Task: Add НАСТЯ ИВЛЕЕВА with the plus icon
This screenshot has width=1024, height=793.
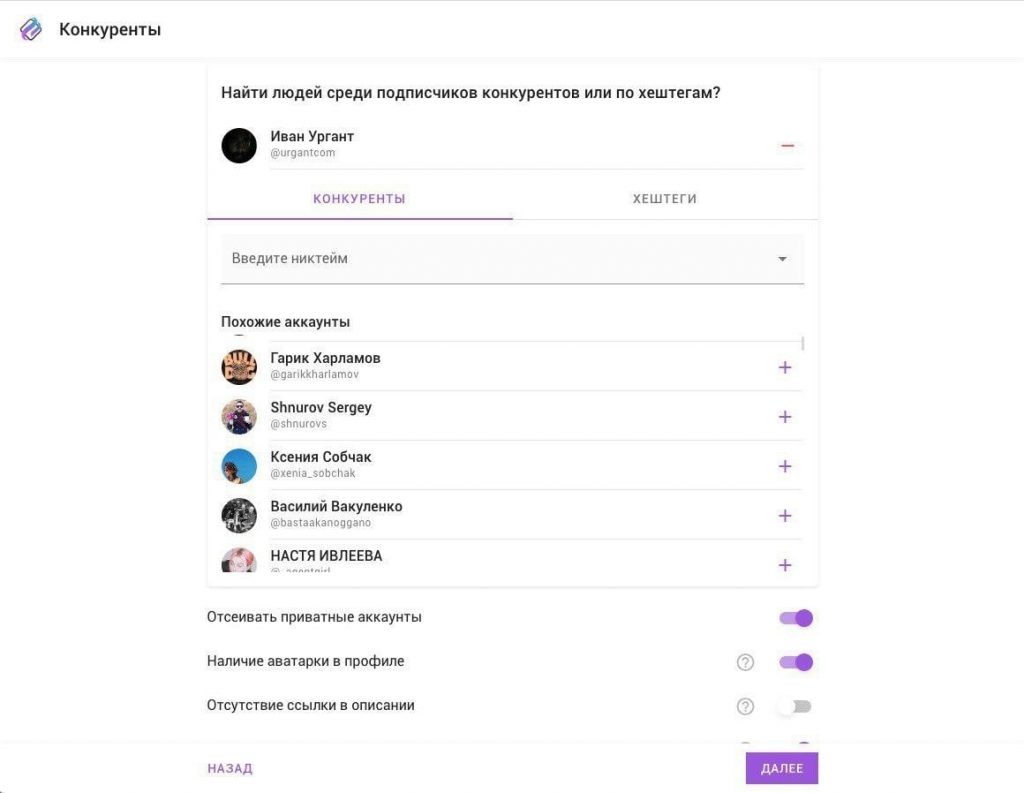Action: (785, 565)
